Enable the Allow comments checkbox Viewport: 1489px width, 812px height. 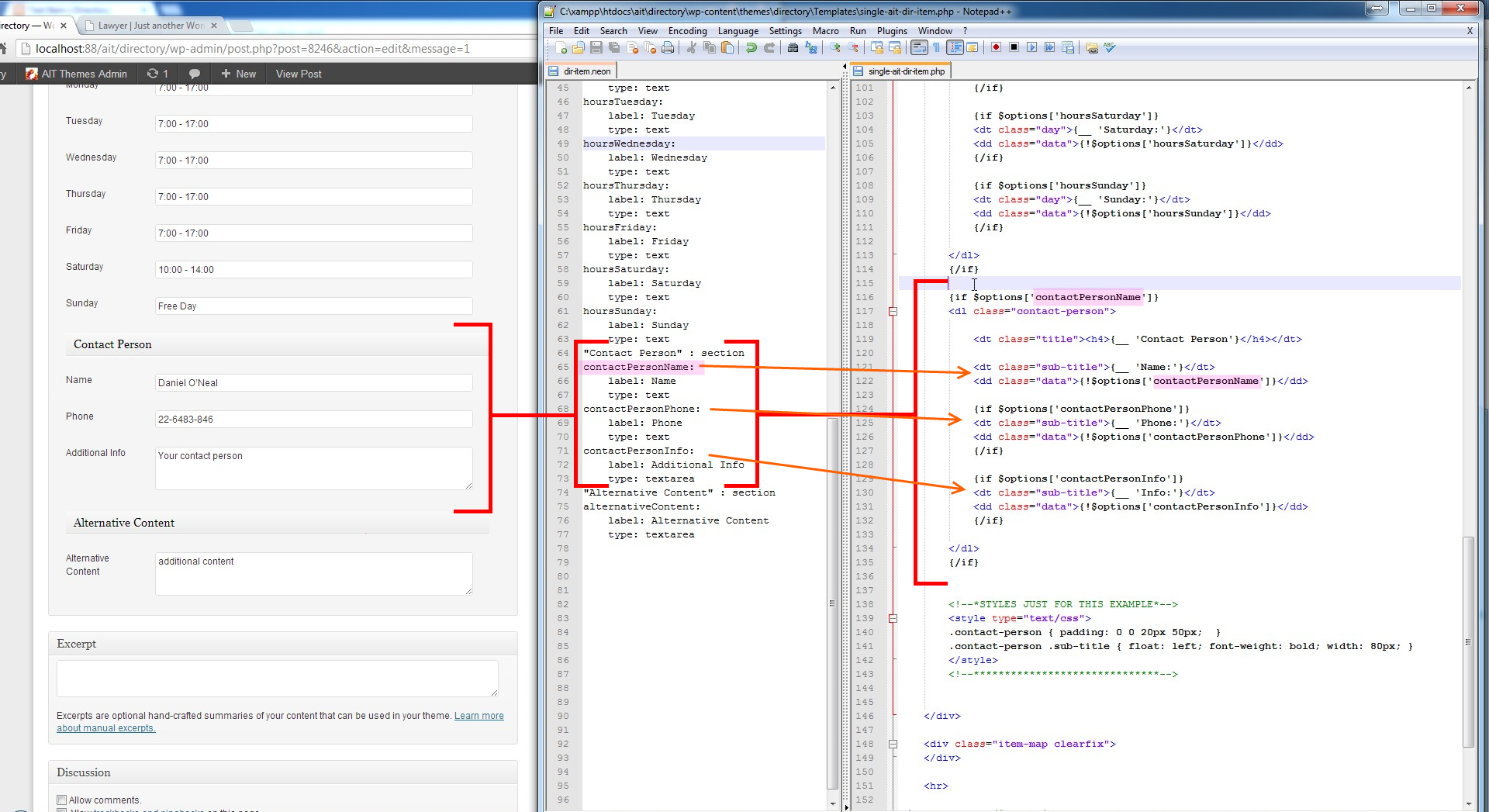click(62, 800)
